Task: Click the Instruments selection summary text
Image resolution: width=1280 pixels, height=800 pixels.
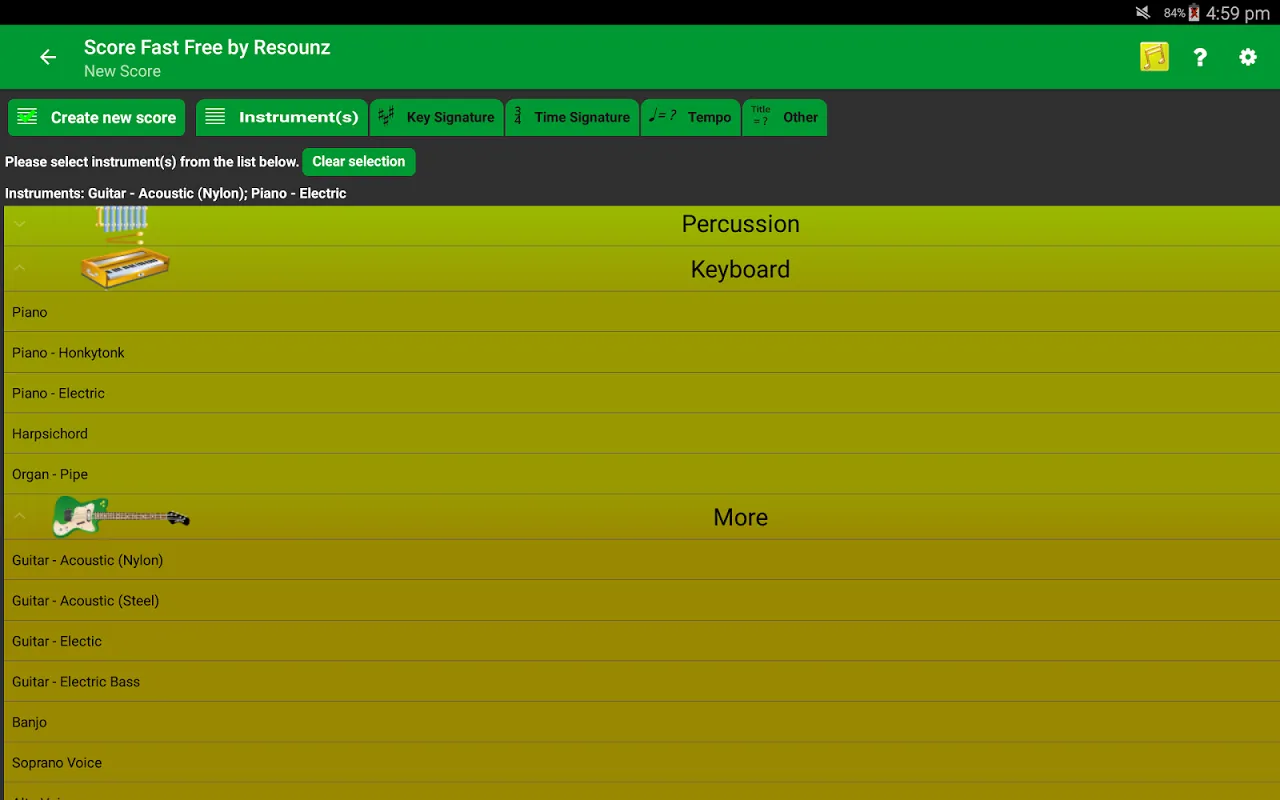Action: pos(176,193)
